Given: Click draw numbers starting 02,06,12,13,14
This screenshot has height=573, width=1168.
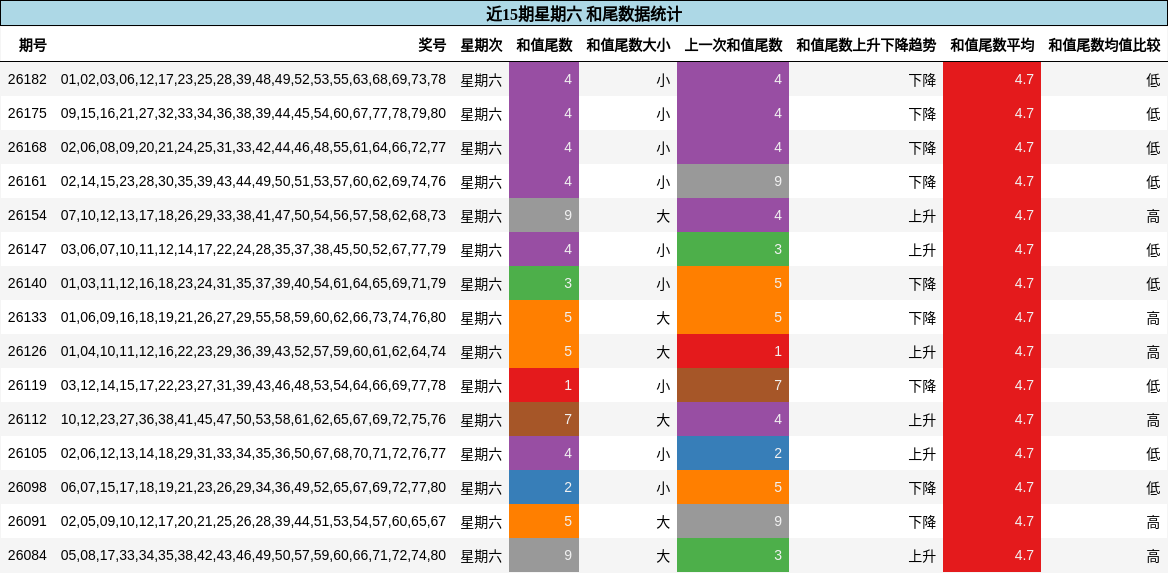Looking at the screenshot, I should [253, 454].
